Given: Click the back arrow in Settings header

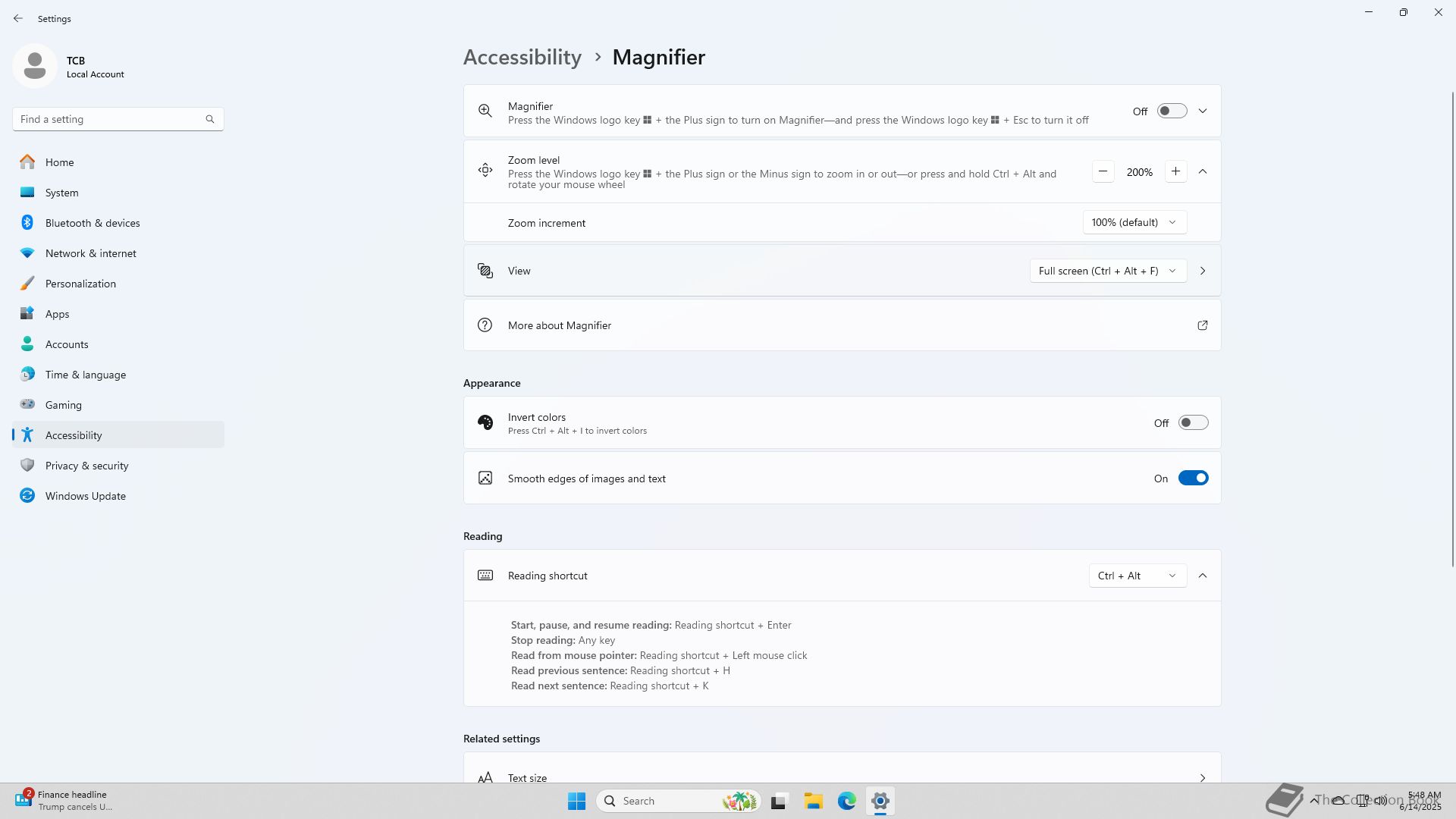Looking at the screenshot, I should pyautogui.click(x=18, y=18).
